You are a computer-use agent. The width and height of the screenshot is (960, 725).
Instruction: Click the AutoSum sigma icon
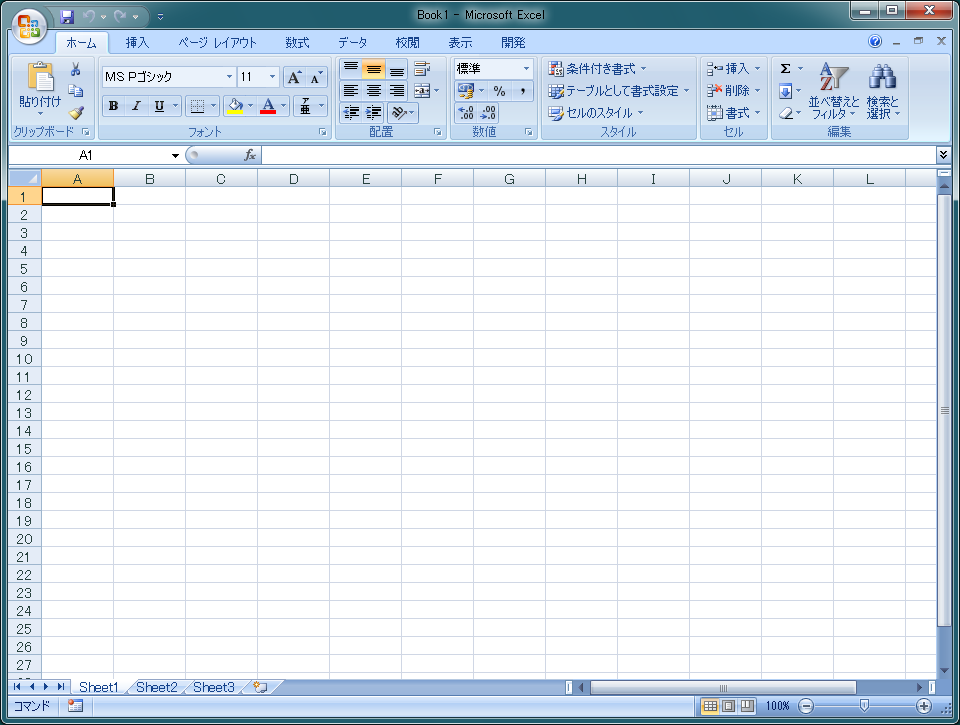coord(785,69)
